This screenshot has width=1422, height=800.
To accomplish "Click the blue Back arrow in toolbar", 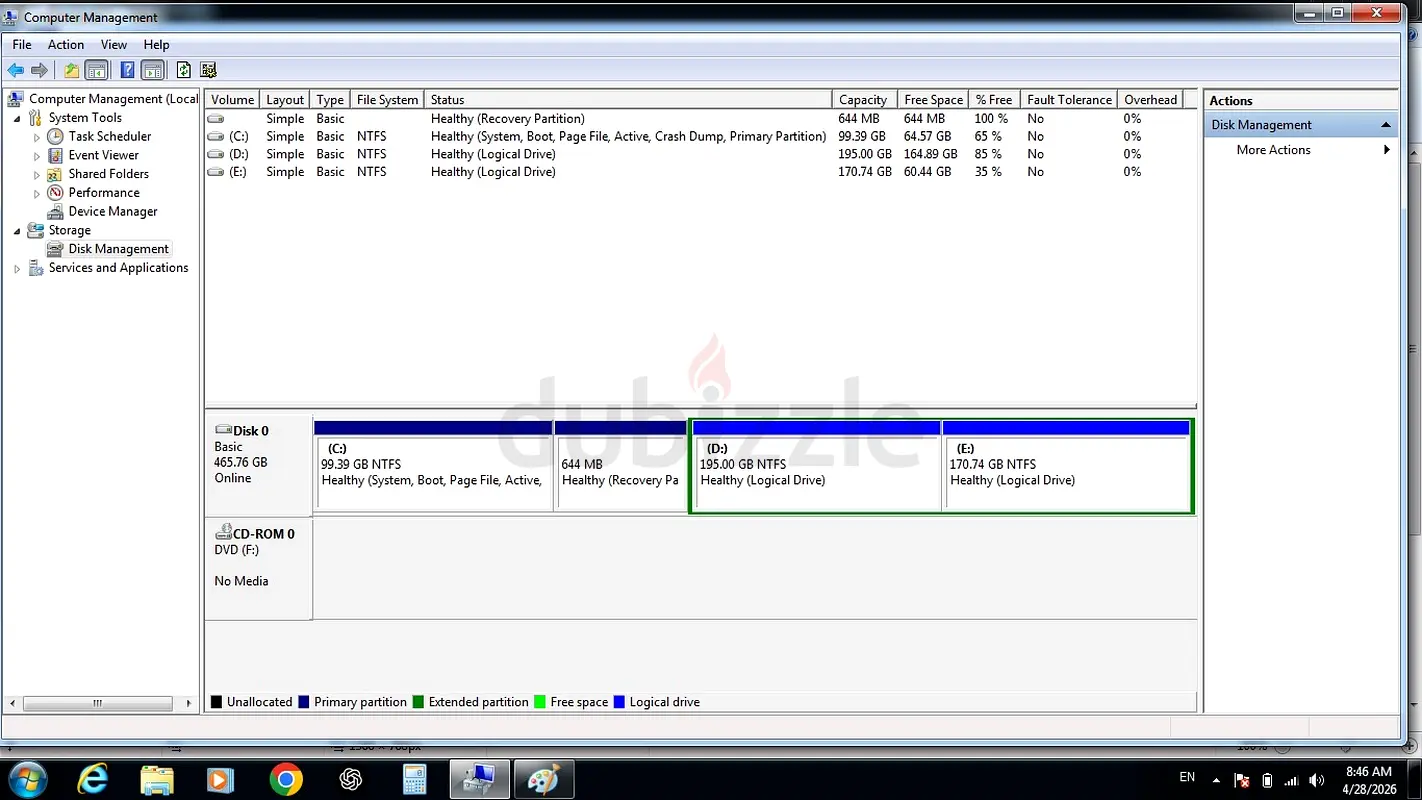I will coord(15,70).
